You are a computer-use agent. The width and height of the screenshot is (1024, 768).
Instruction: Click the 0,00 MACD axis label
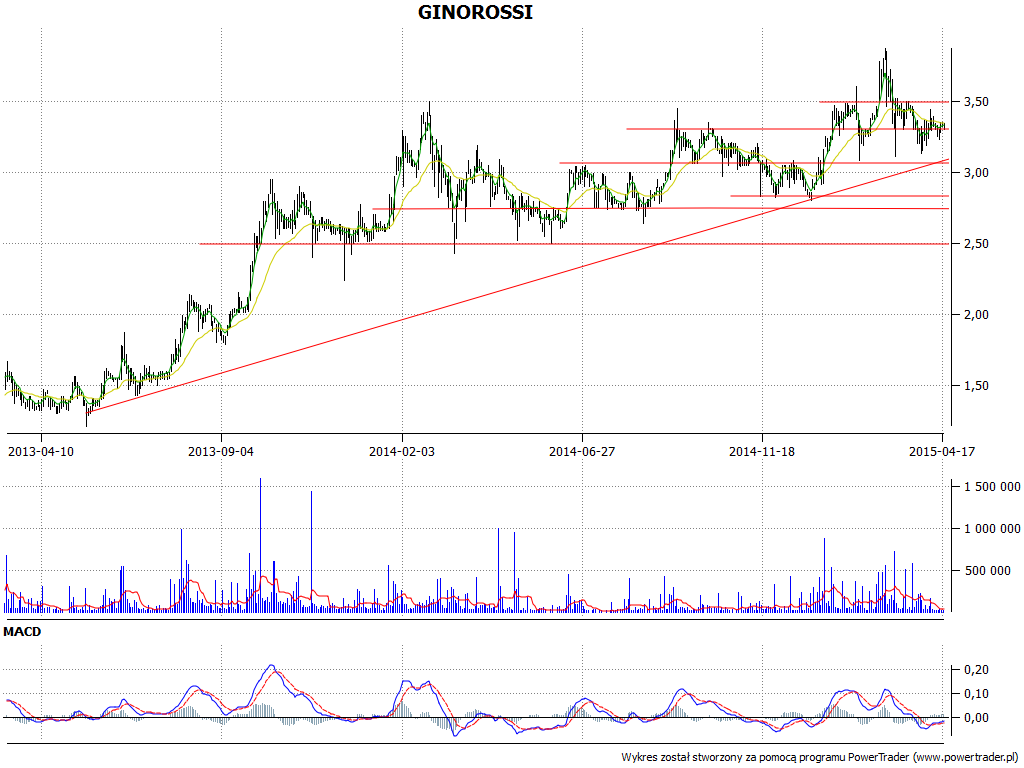[x=976, y=718]
